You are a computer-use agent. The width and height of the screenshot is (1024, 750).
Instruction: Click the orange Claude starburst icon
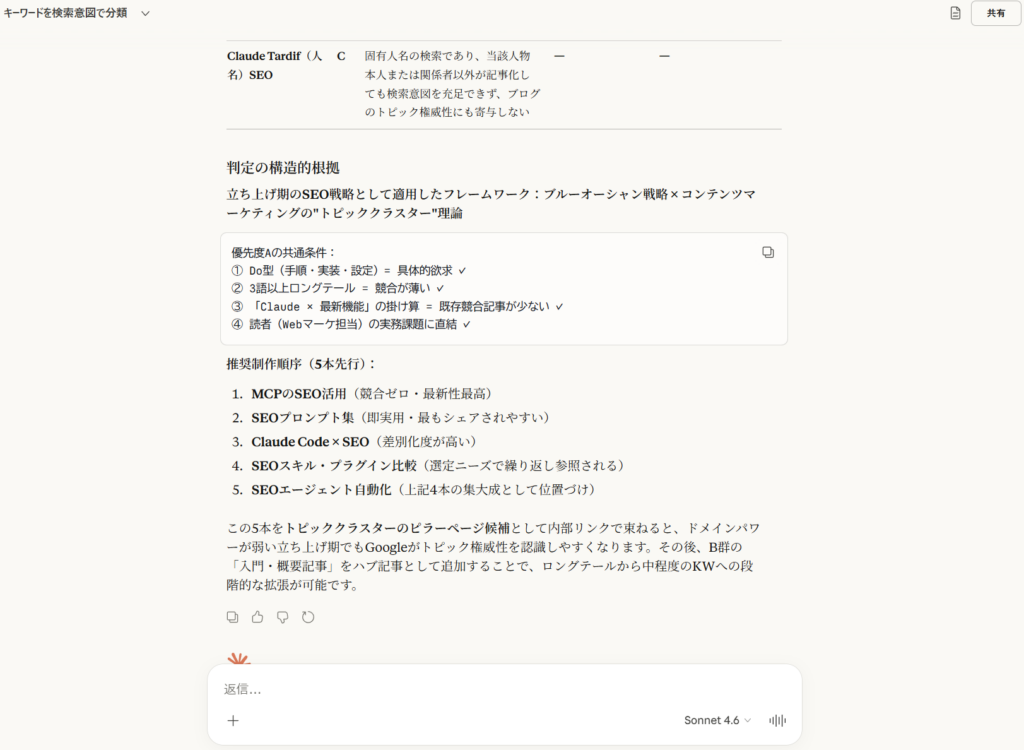coord(236,659)
